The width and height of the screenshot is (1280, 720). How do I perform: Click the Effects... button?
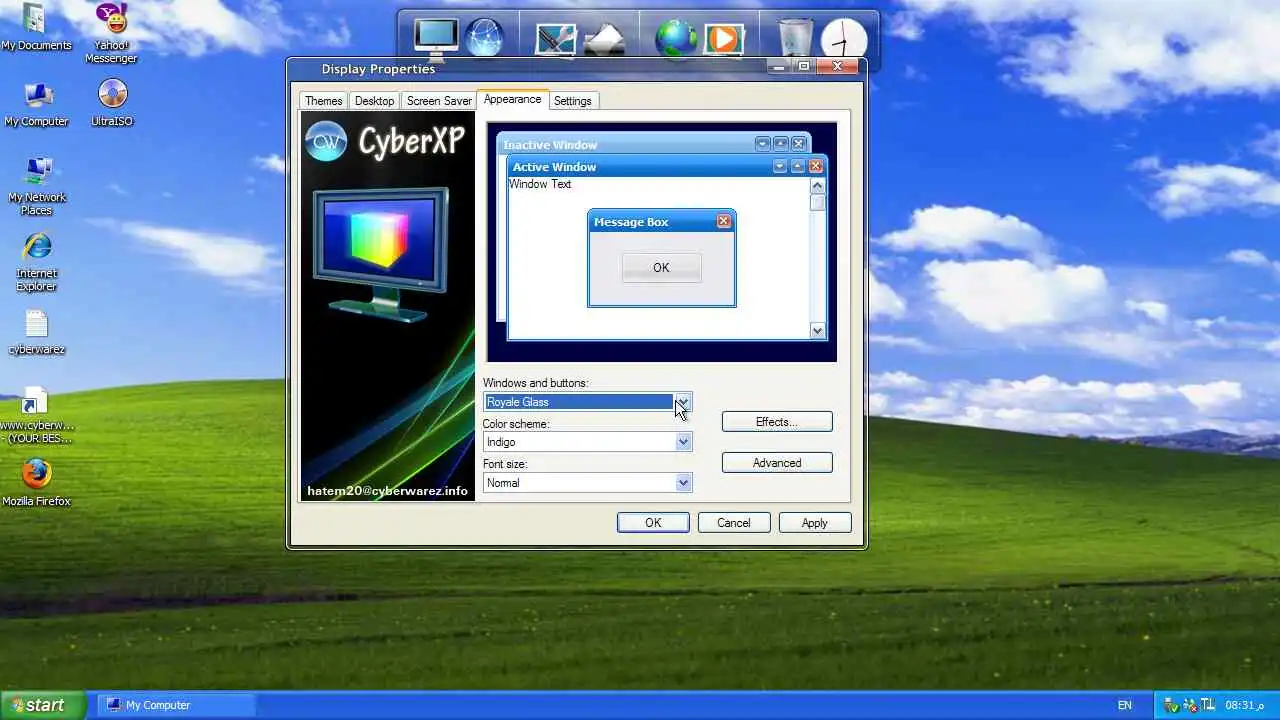tap(777, 422)
